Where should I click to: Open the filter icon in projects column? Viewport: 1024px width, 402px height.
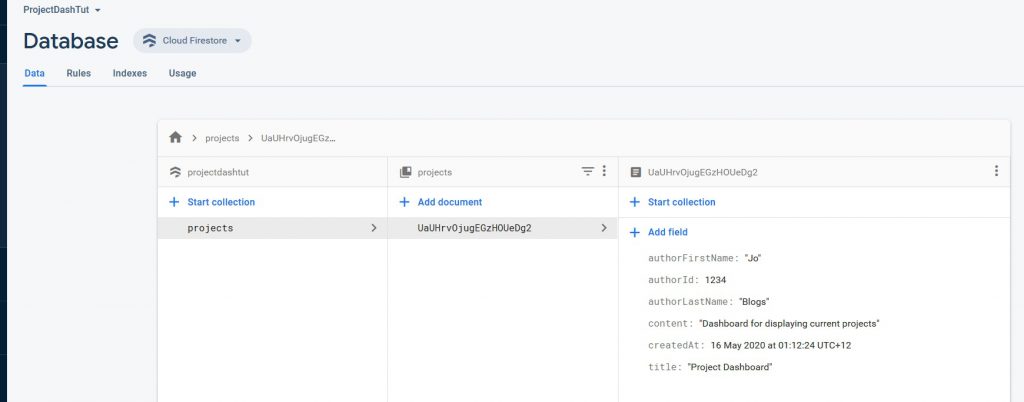[x=588, y=171]
